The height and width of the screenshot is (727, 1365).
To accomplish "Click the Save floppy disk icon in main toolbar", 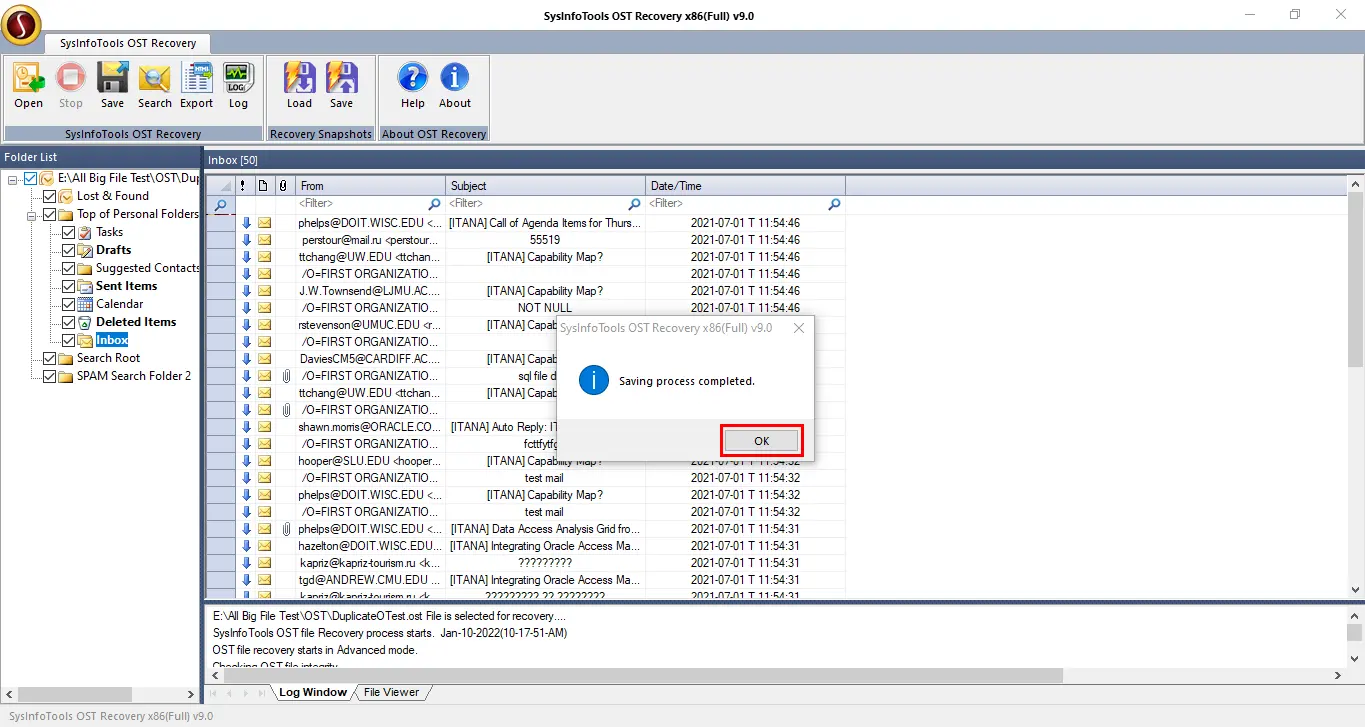I will tap(112, 79).
